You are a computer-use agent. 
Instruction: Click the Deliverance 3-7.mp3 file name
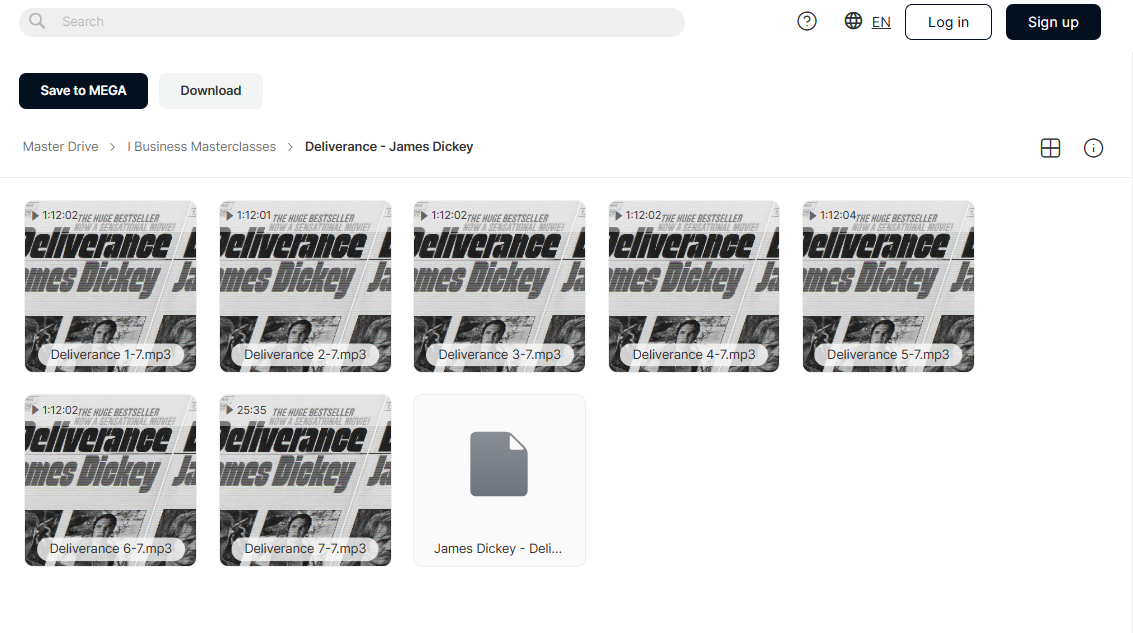(499, 355)
